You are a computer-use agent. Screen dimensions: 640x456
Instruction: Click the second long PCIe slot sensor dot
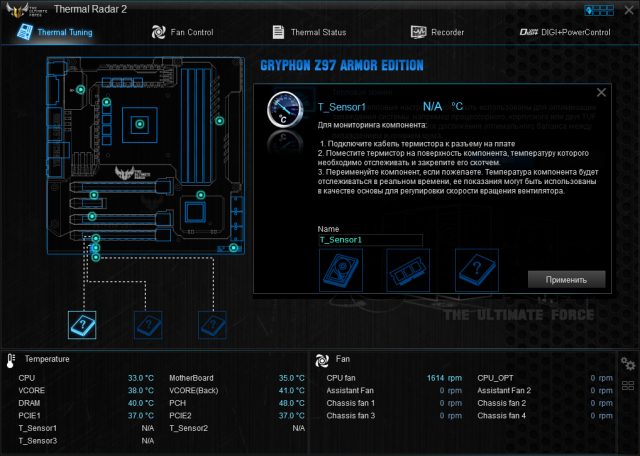[92, 216]
